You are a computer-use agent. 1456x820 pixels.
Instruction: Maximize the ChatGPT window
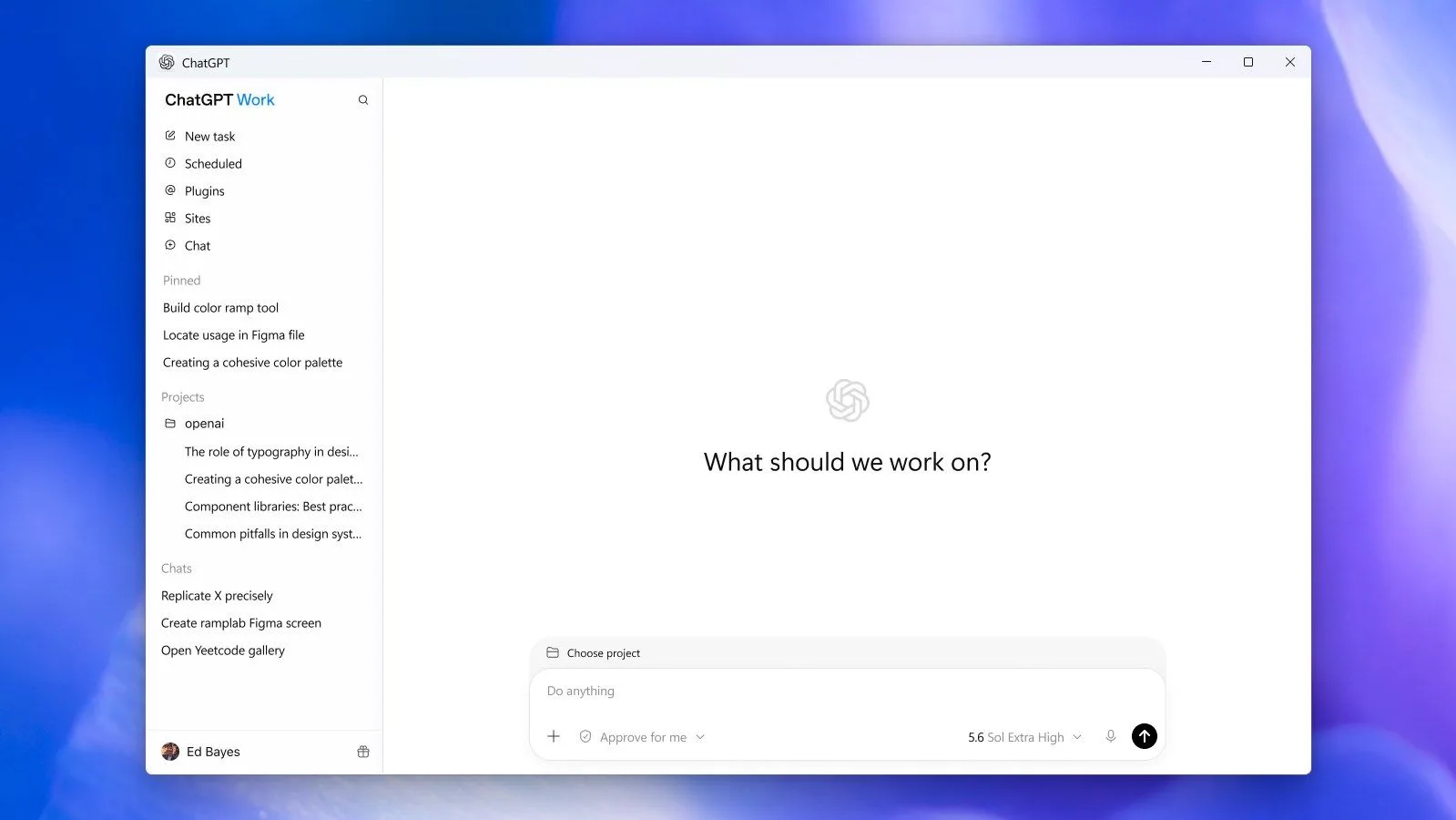[1248, 62]
